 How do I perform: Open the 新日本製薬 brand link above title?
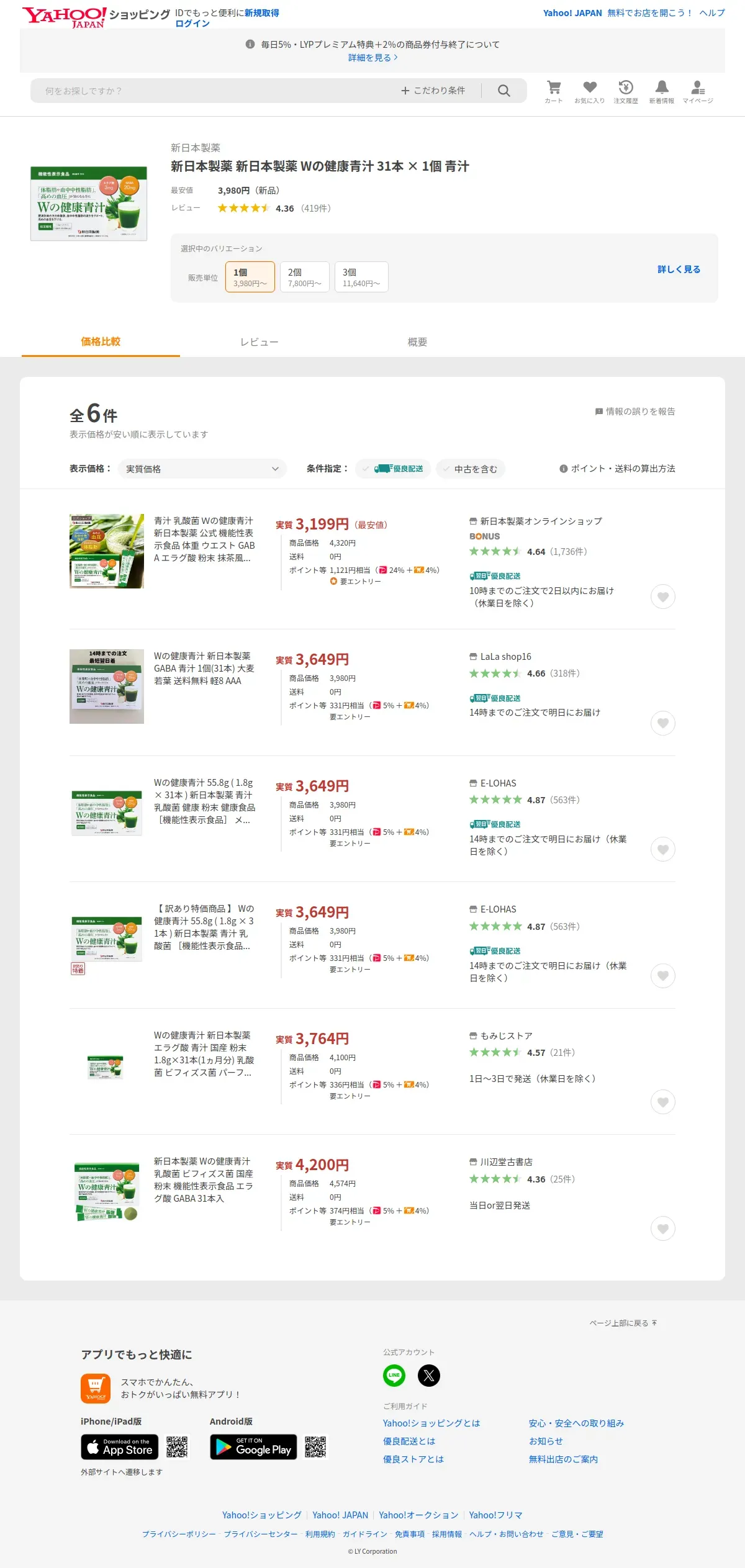tap(196, 148)
